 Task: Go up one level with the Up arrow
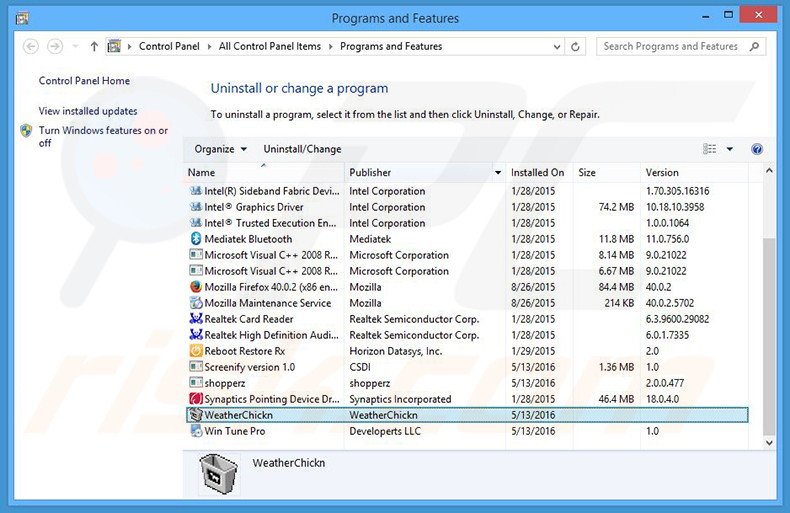94,46
